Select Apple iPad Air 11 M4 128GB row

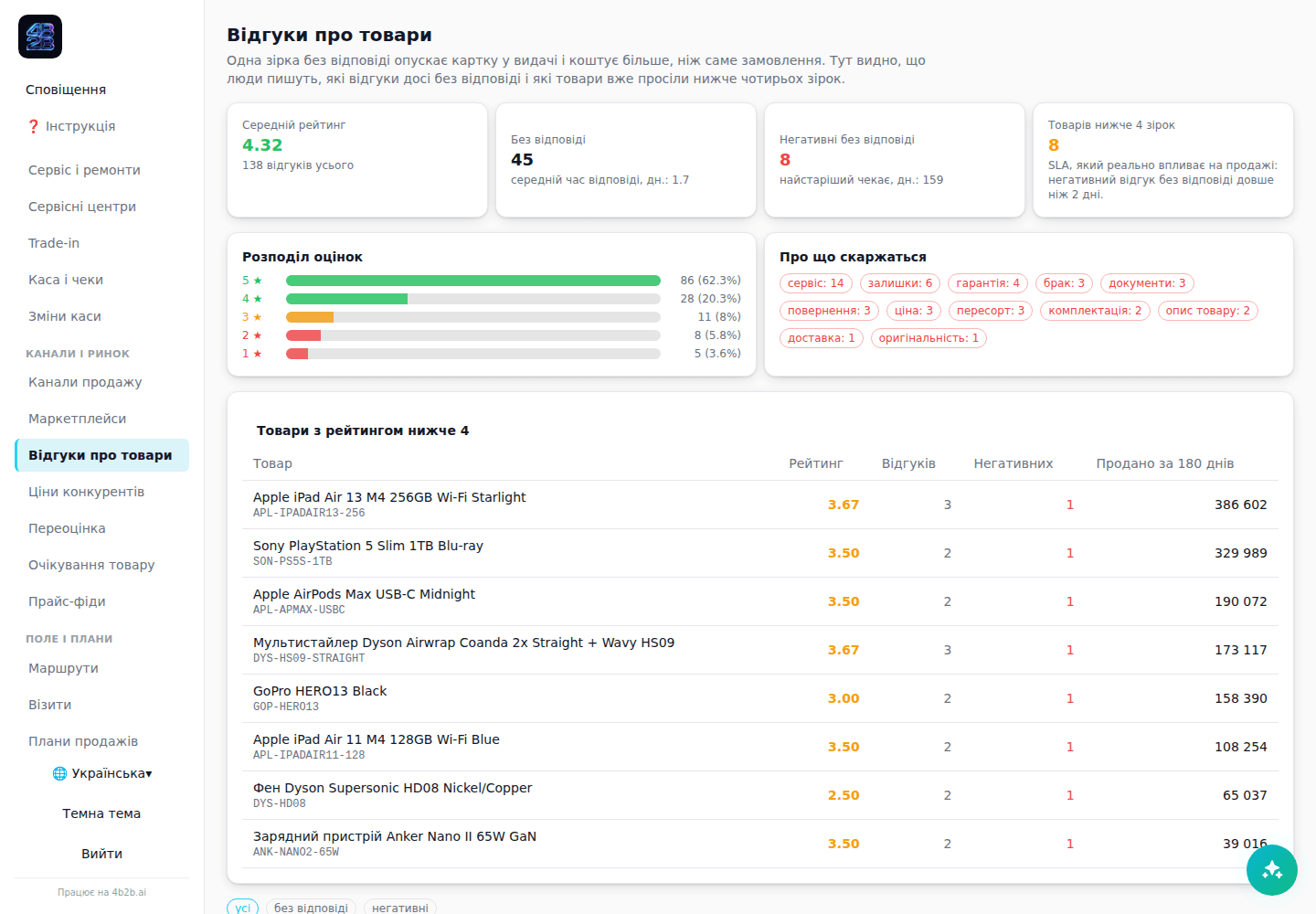[760, 747]
